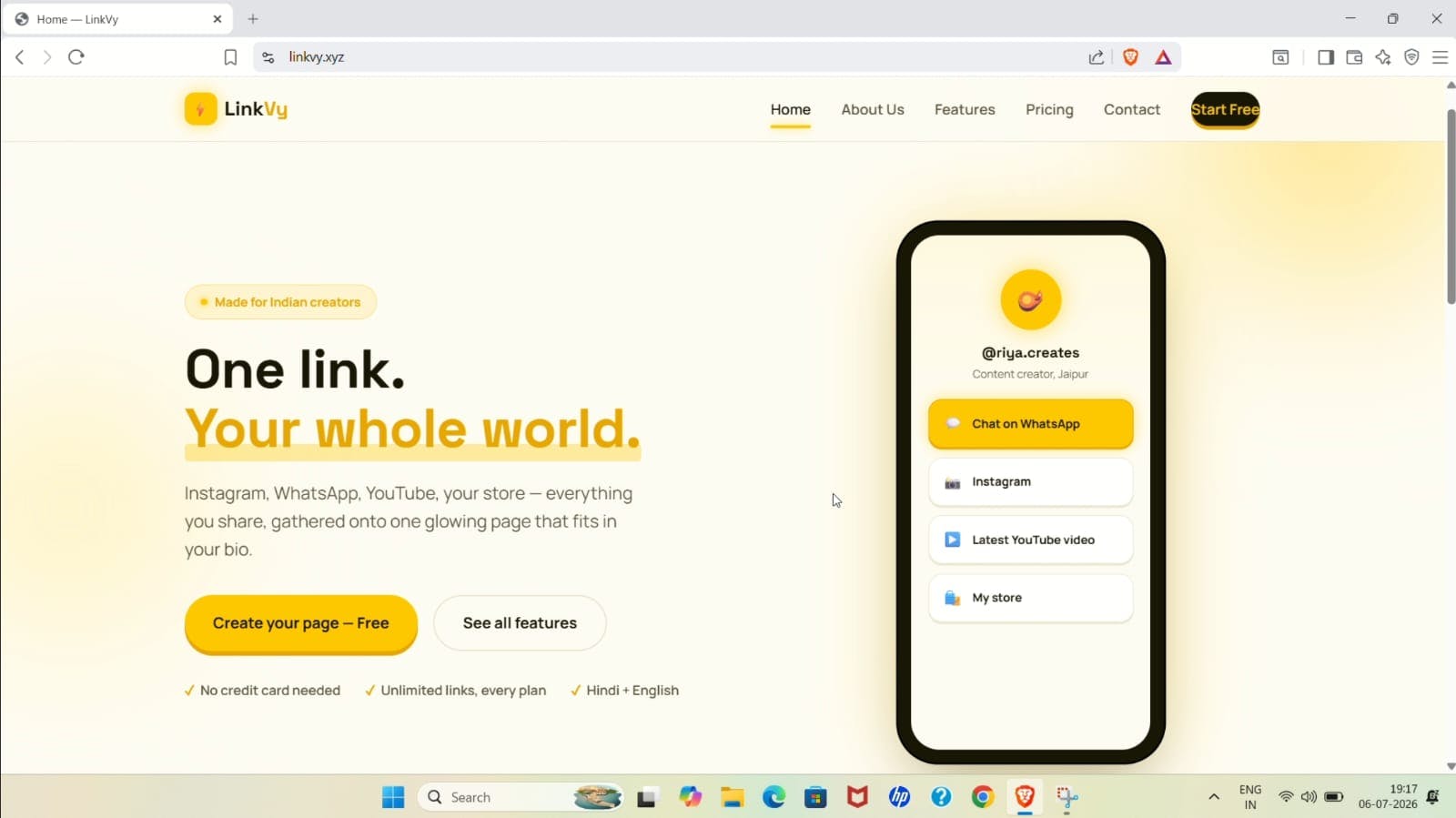The height and width of the screenshot is (818, 1456).
Task: Reload the linkvy.xyz page
Action: tap(76, 57)
